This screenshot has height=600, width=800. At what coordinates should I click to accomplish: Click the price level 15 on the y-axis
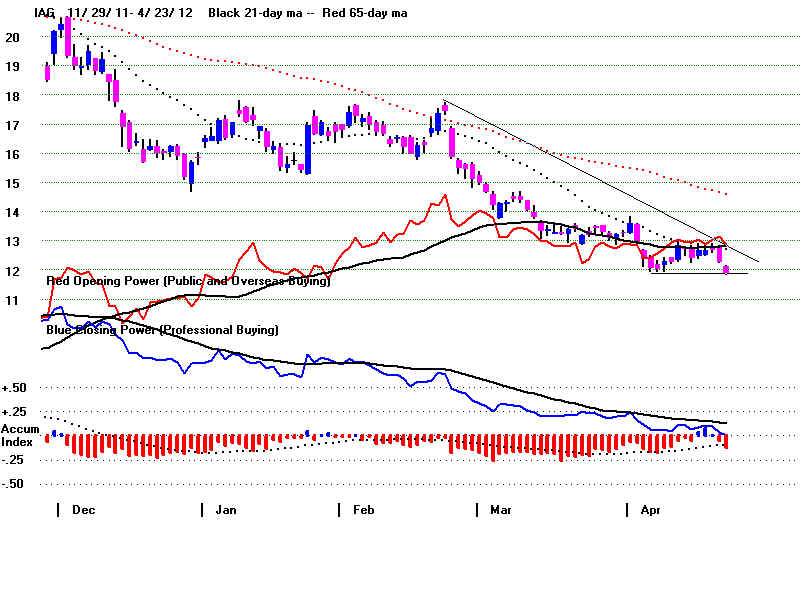tap(12, 184)
